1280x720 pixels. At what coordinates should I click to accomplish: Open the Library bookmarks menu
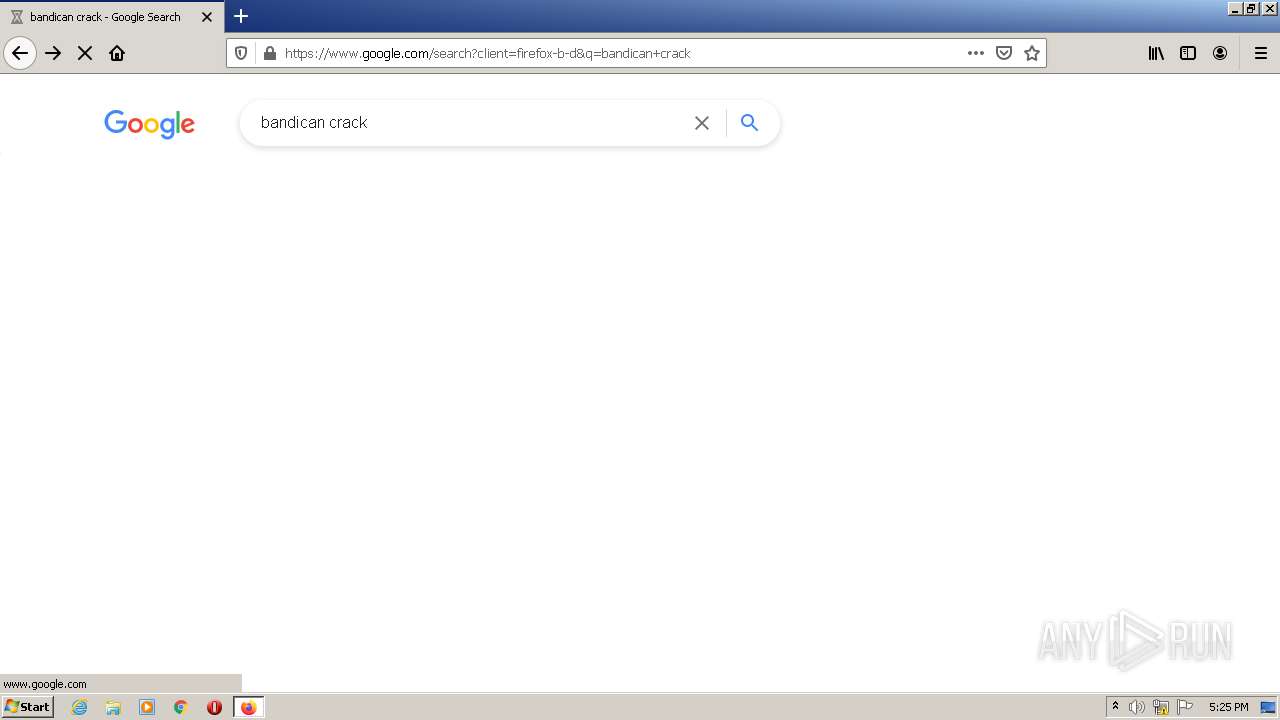(1156, 53)
